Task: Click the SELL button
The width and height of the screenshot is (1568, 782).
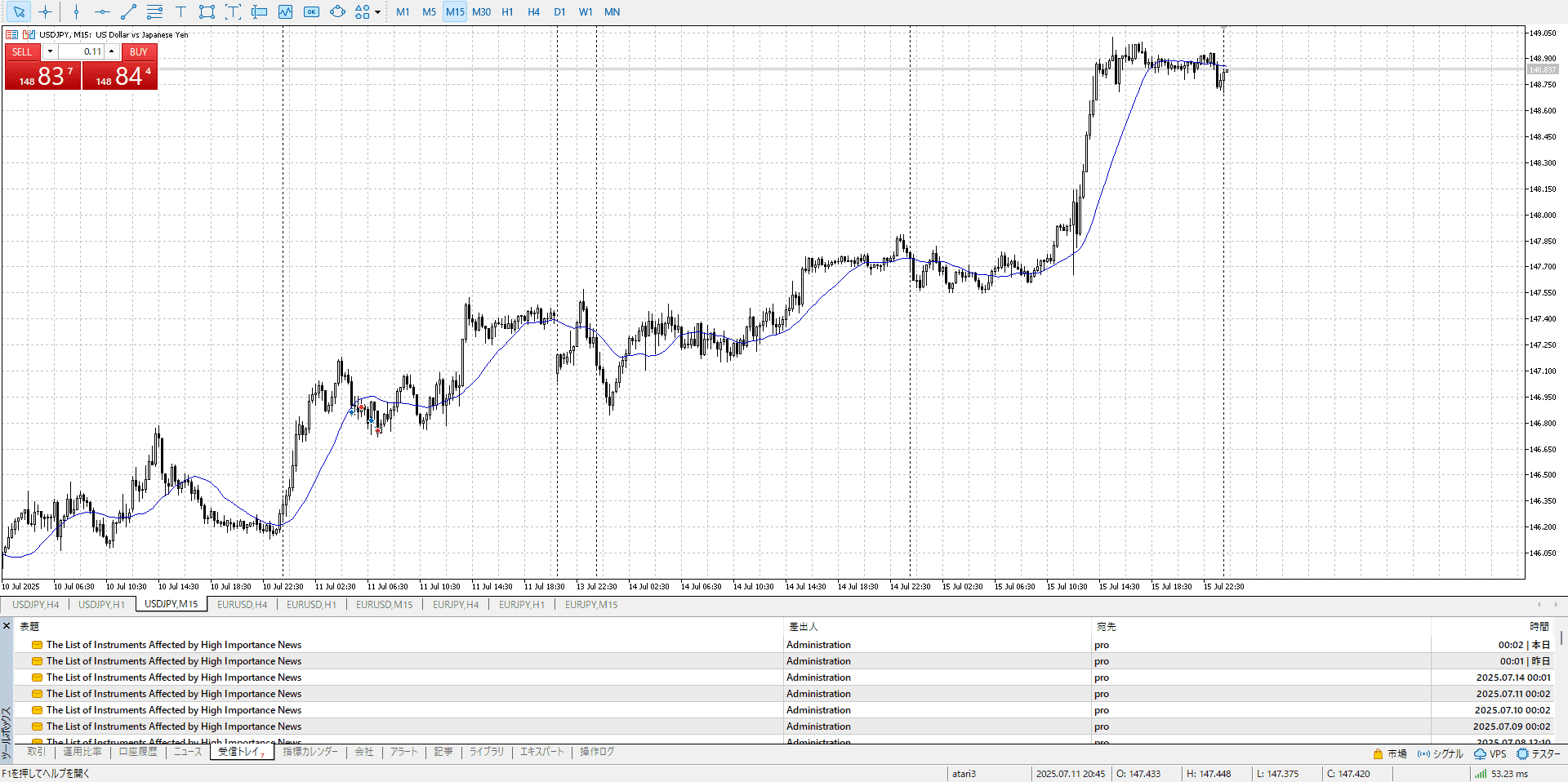Action: click(x=22, y=51)
